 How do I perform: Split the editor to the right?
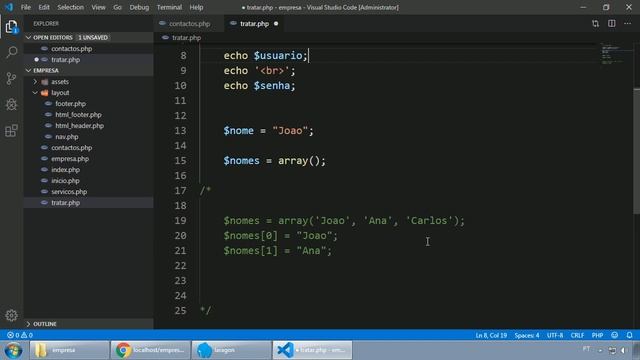click(611, 24)
